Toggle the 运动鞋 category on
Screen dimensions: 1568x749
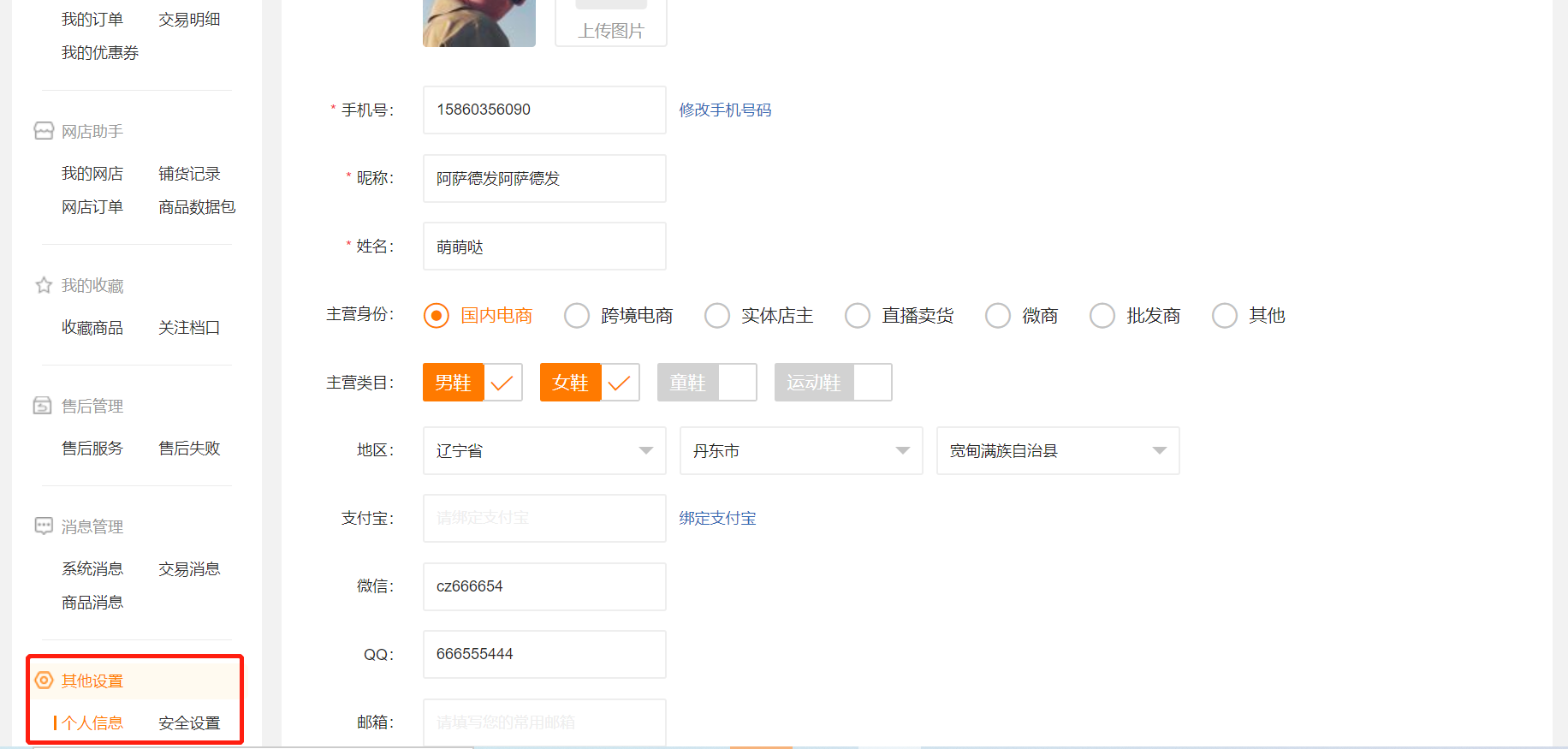[833, 383]
